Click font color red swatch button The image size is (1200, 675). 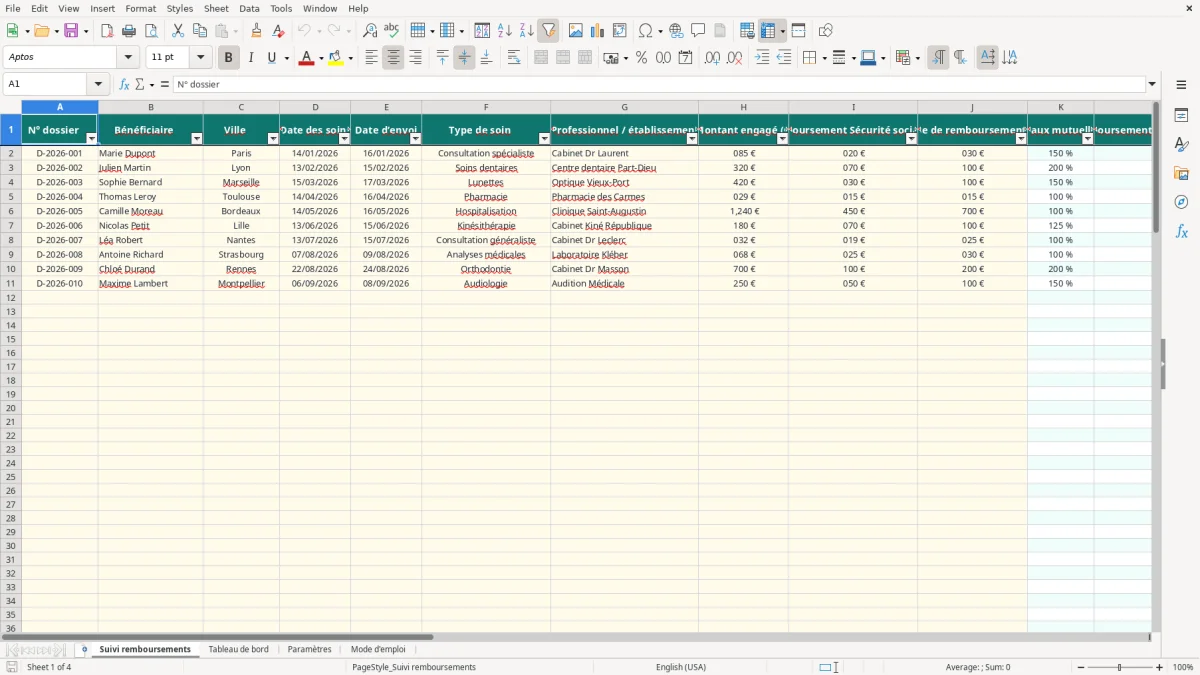click(x=306, y=58)
